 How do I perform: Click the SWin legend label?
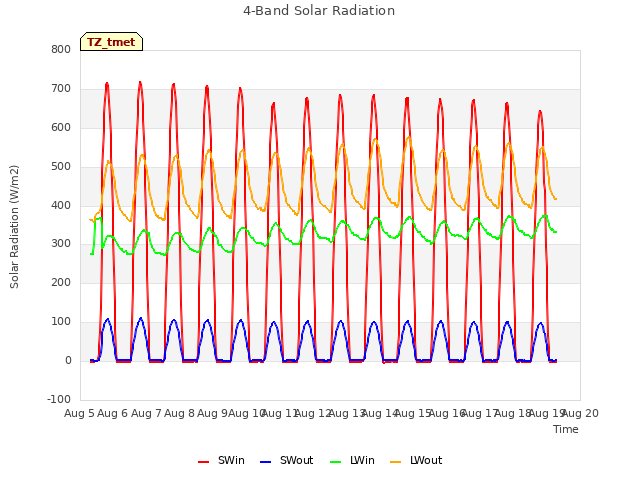coord(231,460)
